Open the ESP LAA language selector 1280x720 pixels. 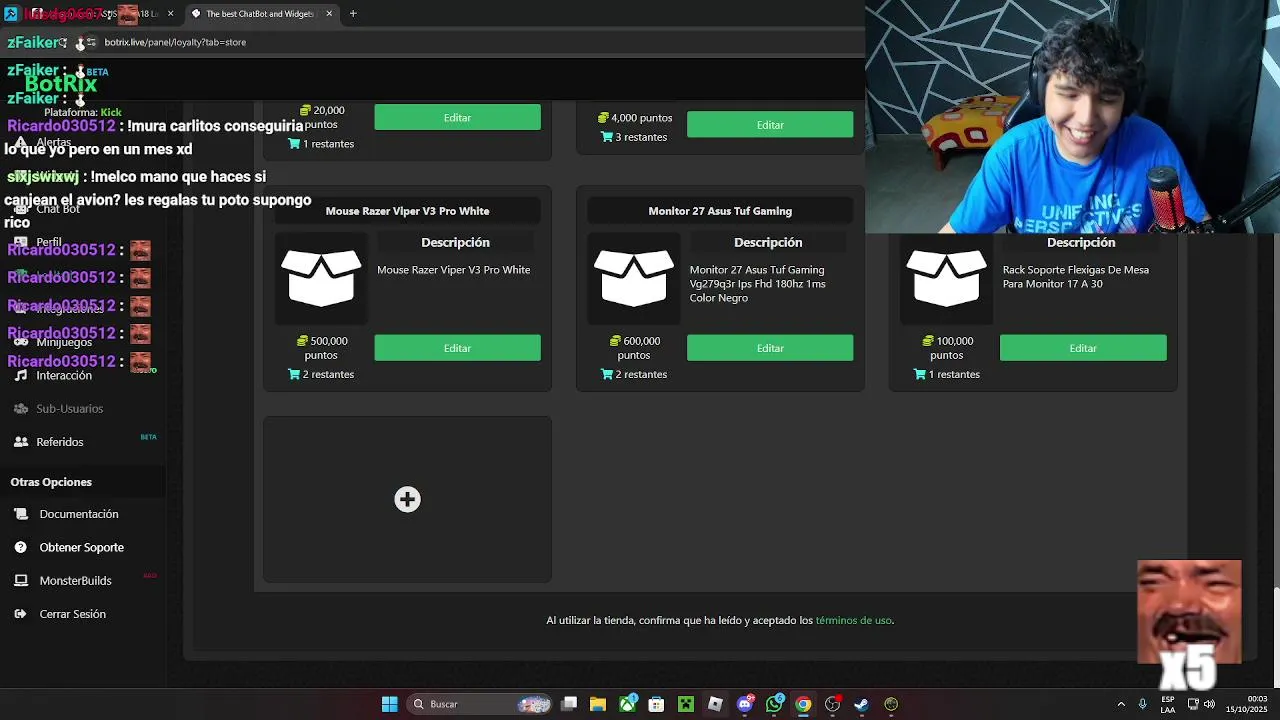[1168, 704]
